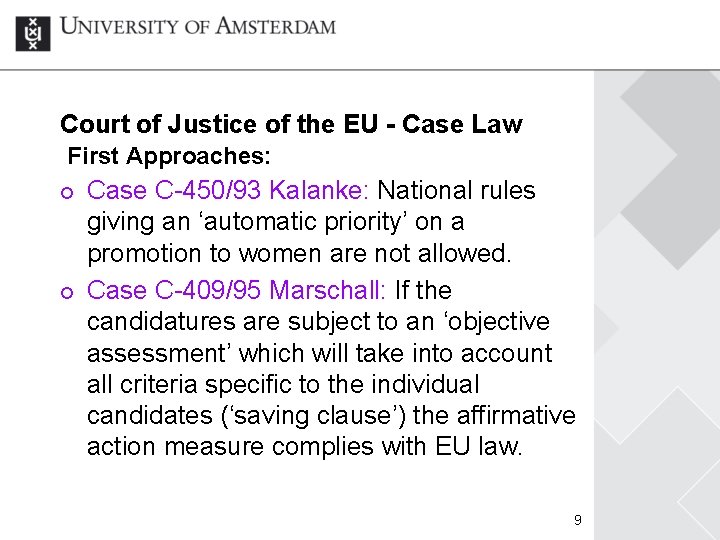The image size is (720, 540).
Task: Click the line 'promotion to women are not allowed.'
Action: coord(299,253)
